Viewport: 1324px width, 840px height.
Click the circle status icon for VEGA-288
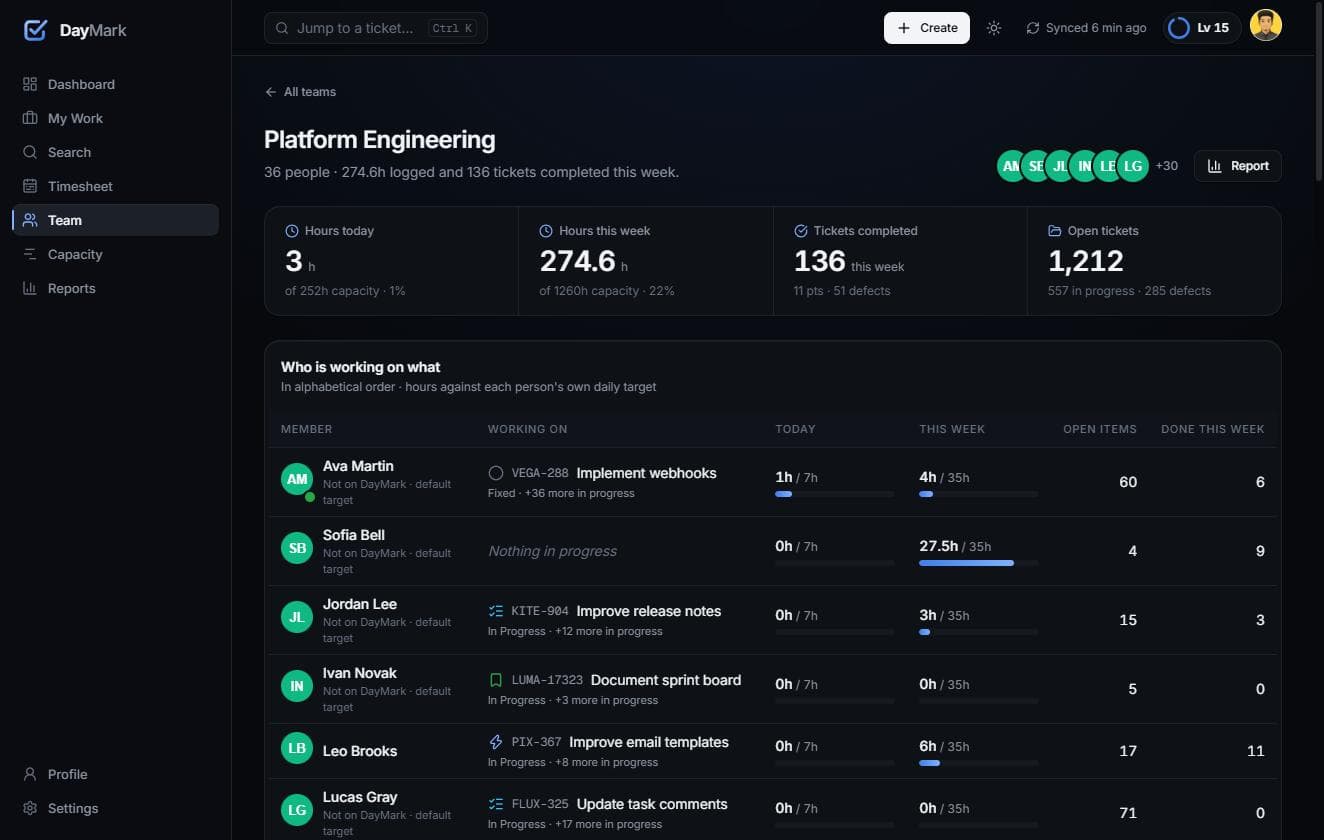pos(496,473)
